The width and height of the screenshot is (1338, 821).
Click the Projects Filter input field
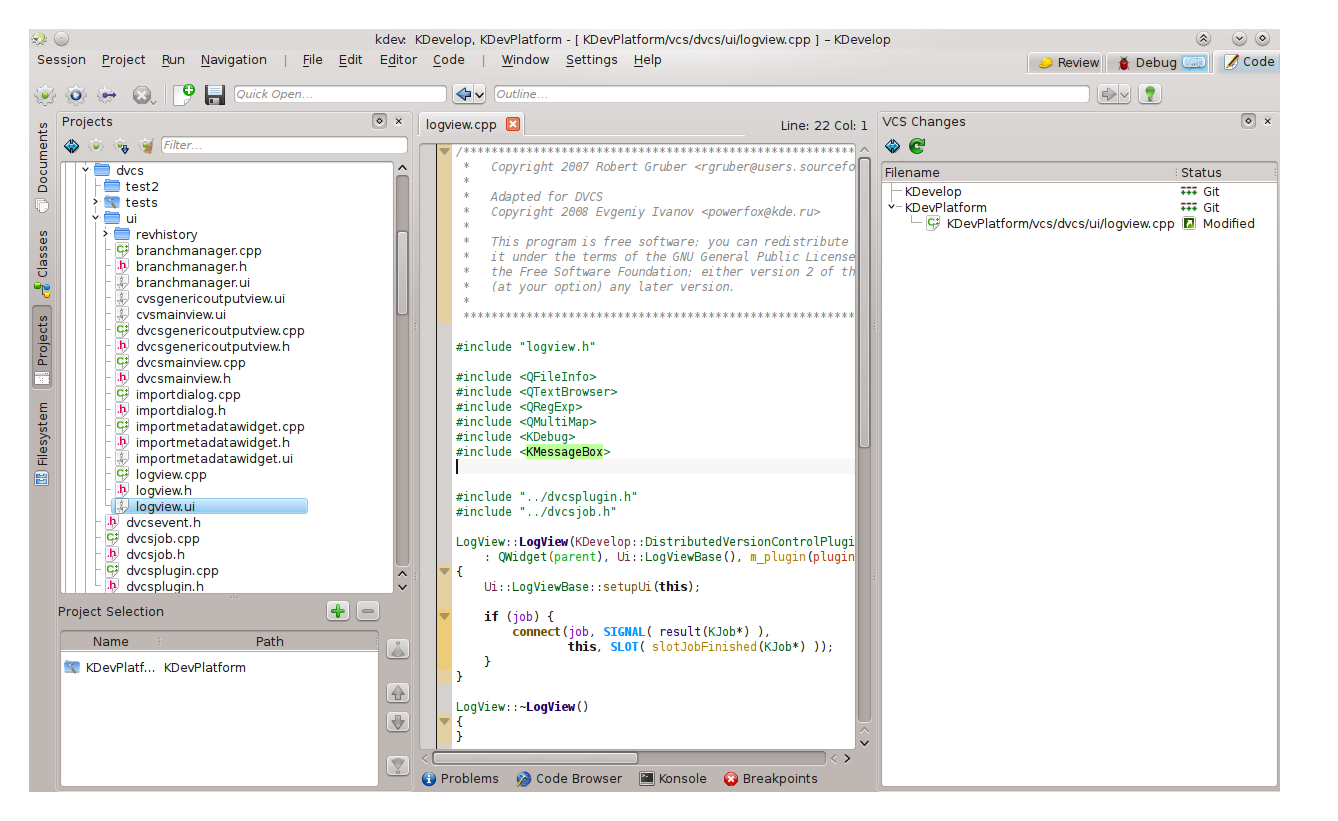(x=284, y=145)
